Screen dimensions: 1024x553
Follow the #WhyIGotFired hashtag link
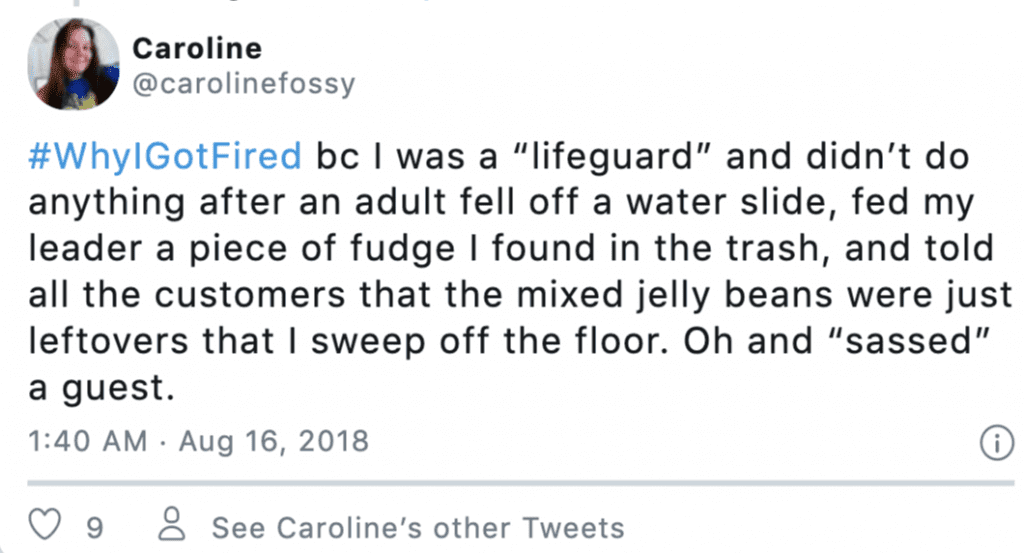point(165,157)
